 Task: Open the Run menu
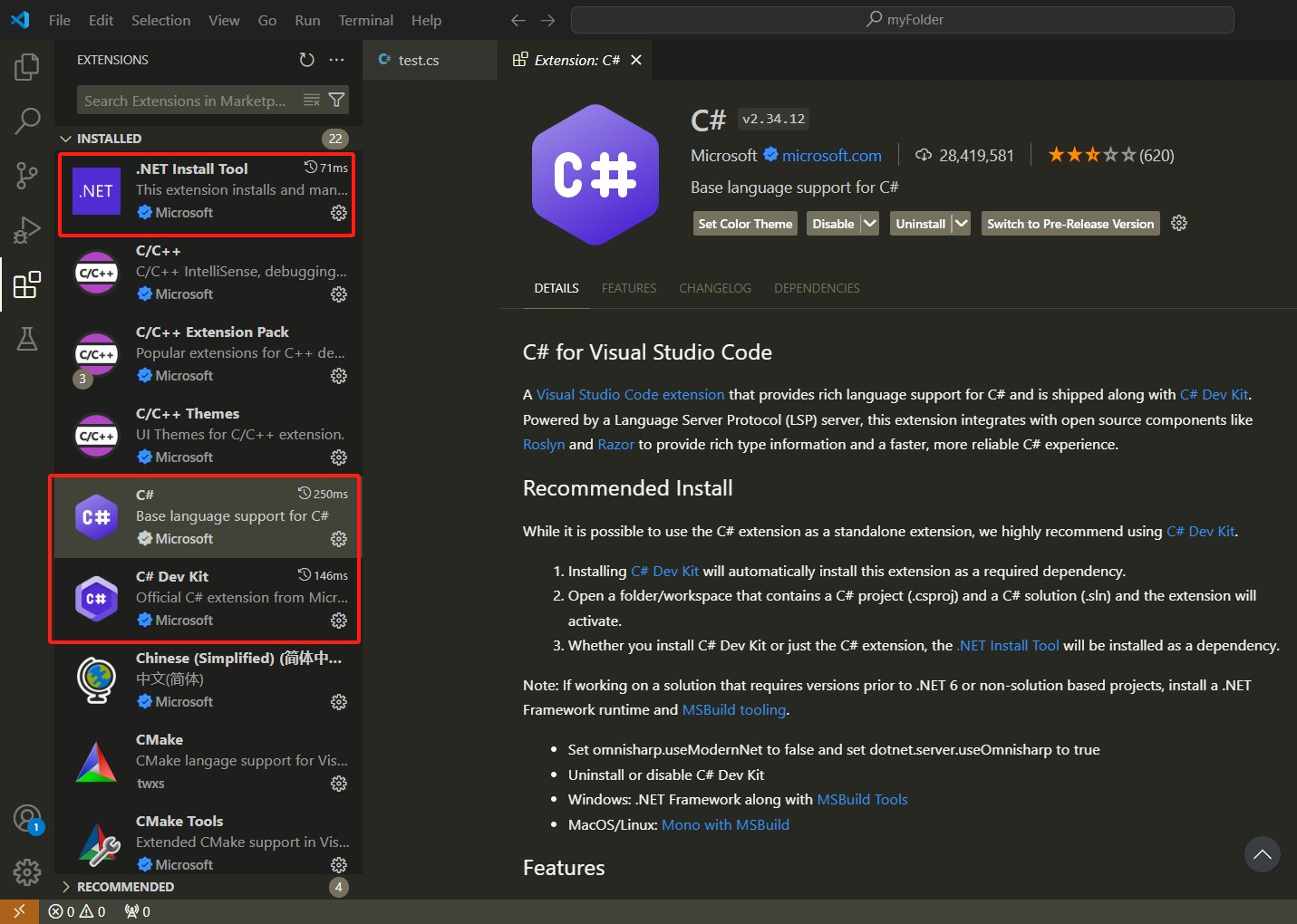click(x=307, y=20)
